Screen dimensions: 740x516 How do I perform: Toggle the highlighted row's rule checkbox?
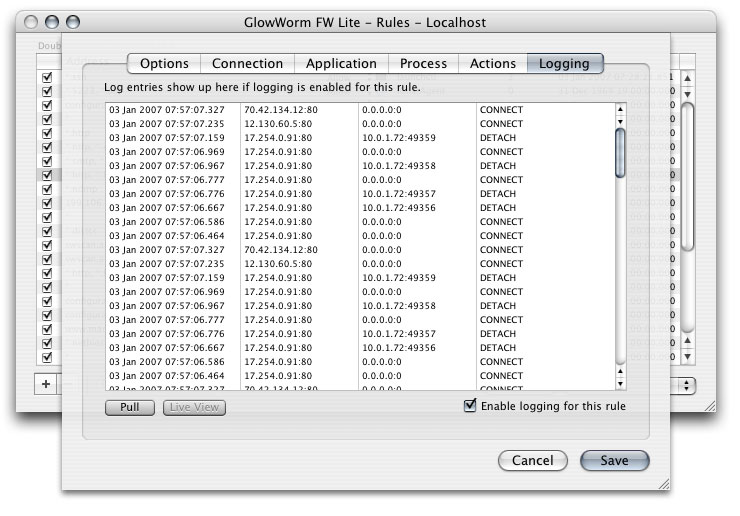(x=47, y=175)
